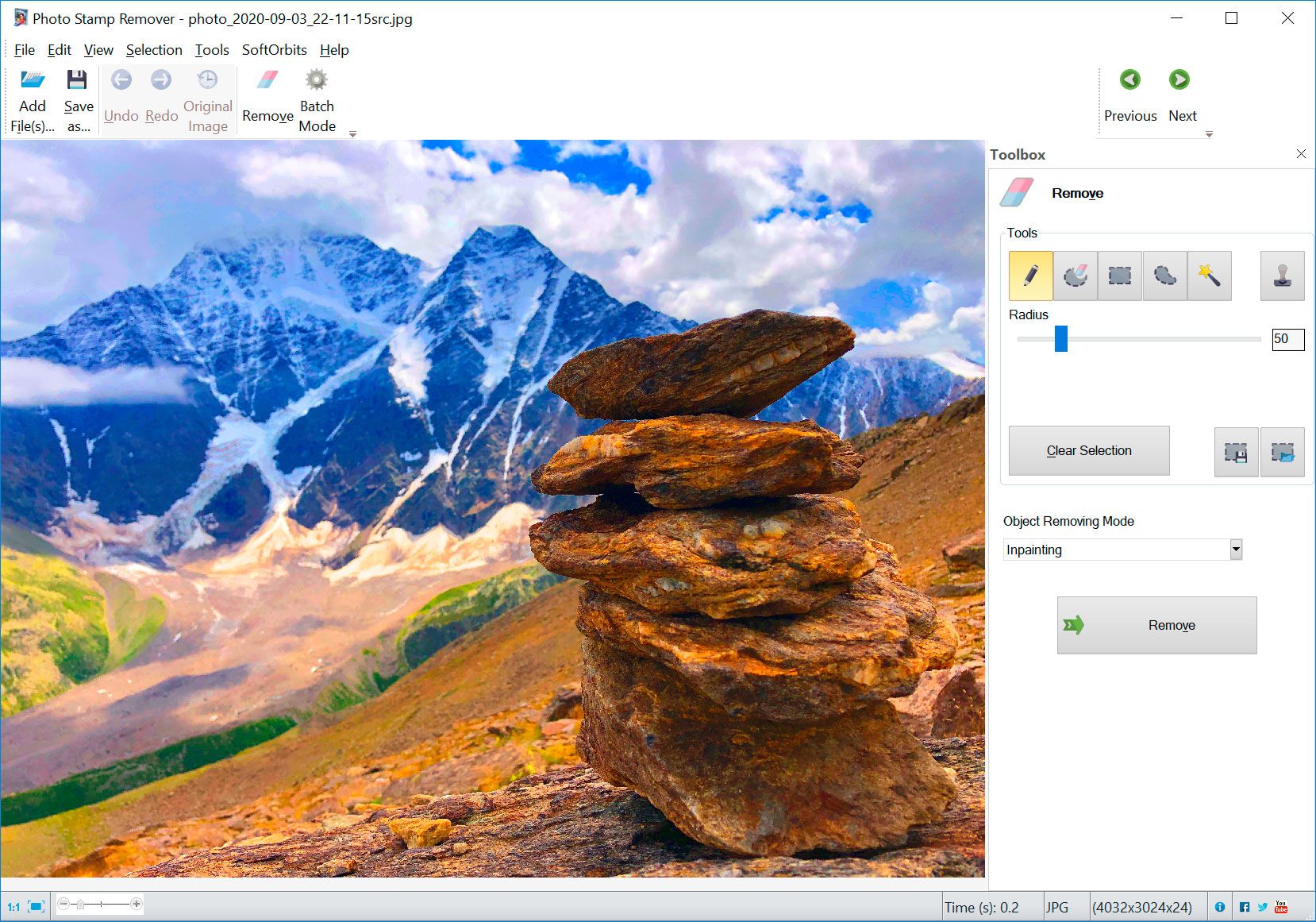Open Batch Mode from the toolbar

[317, 102]
